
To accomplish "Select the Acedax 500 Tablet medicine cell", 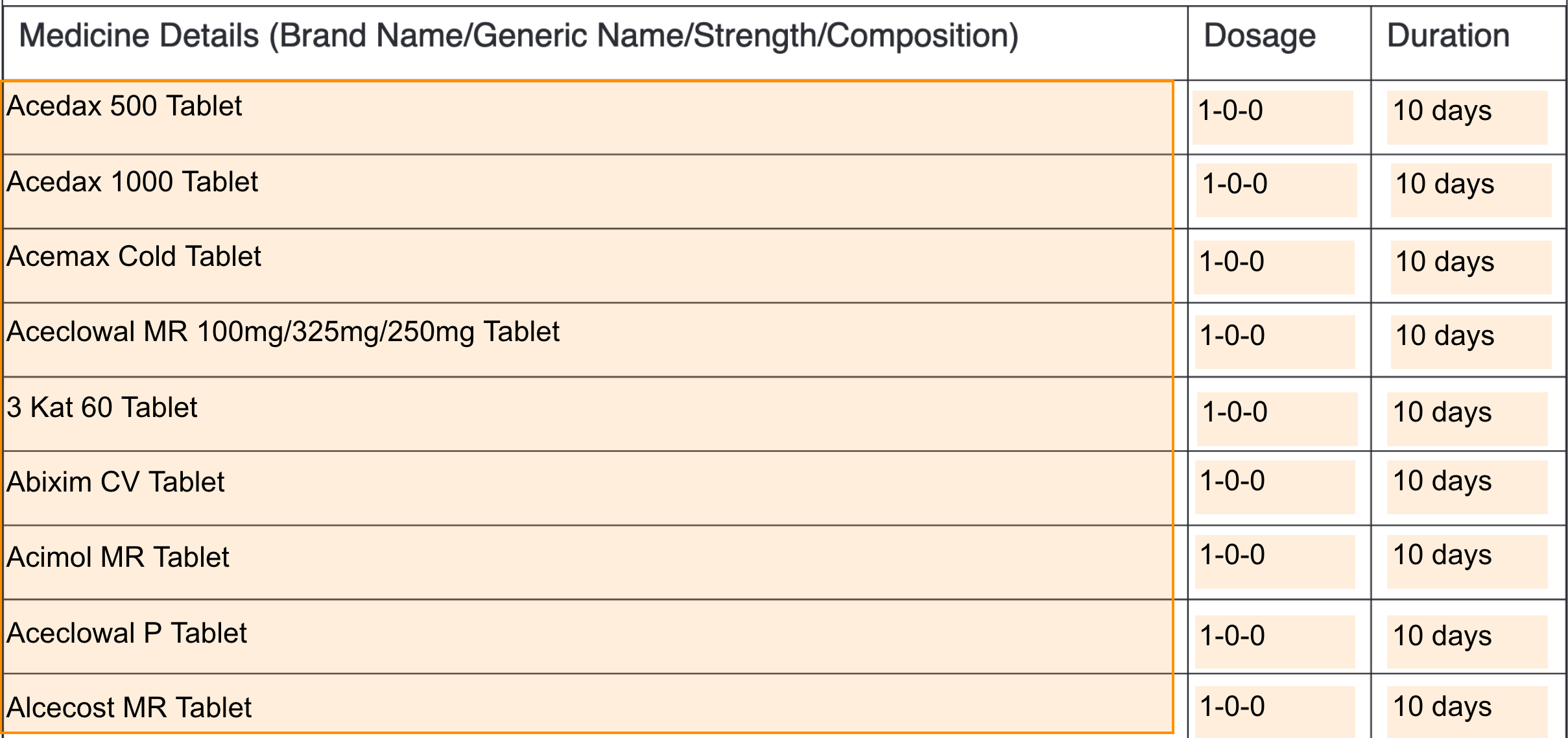I will pyautogui.click(x=588, y=117).
